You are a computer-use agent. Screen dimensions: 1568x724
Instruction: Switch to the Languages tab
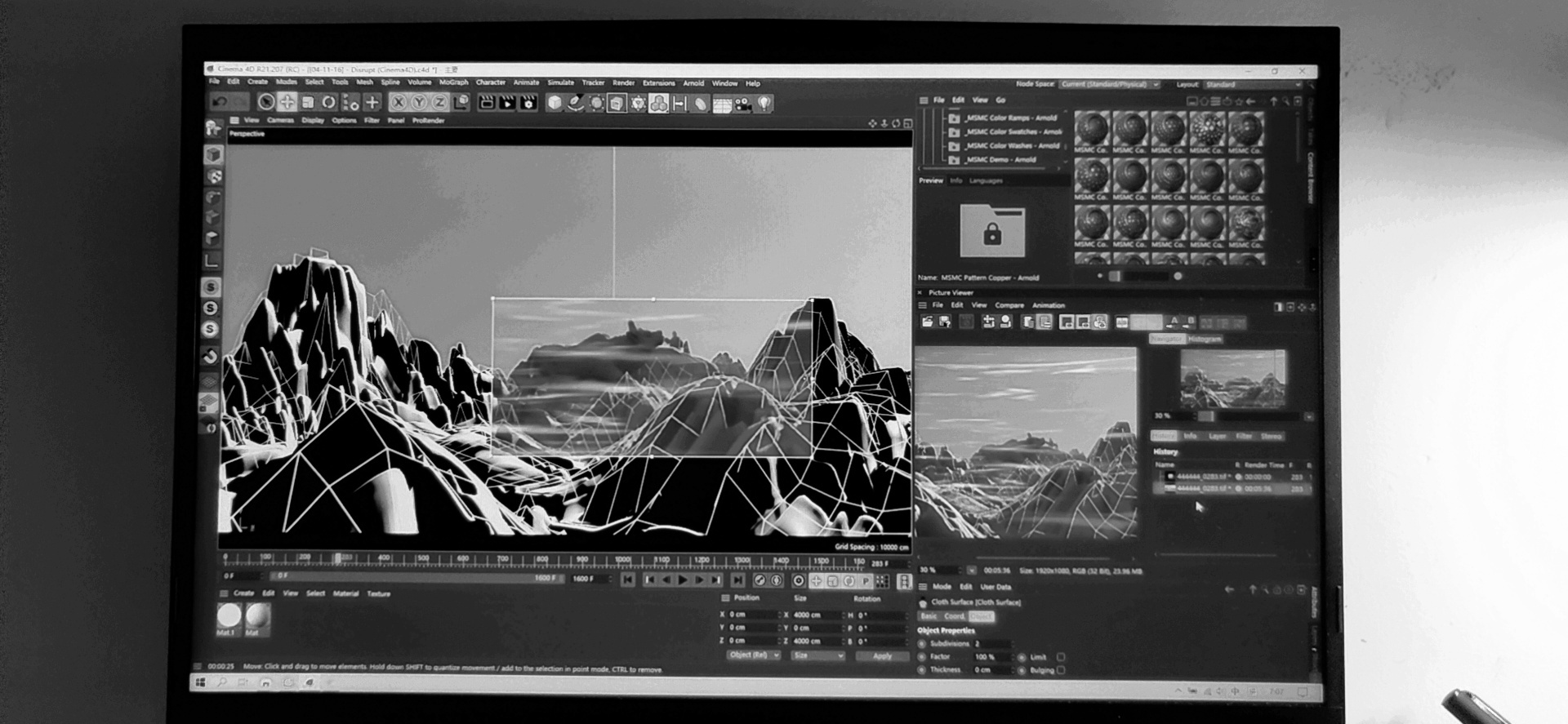pos(986,180)
